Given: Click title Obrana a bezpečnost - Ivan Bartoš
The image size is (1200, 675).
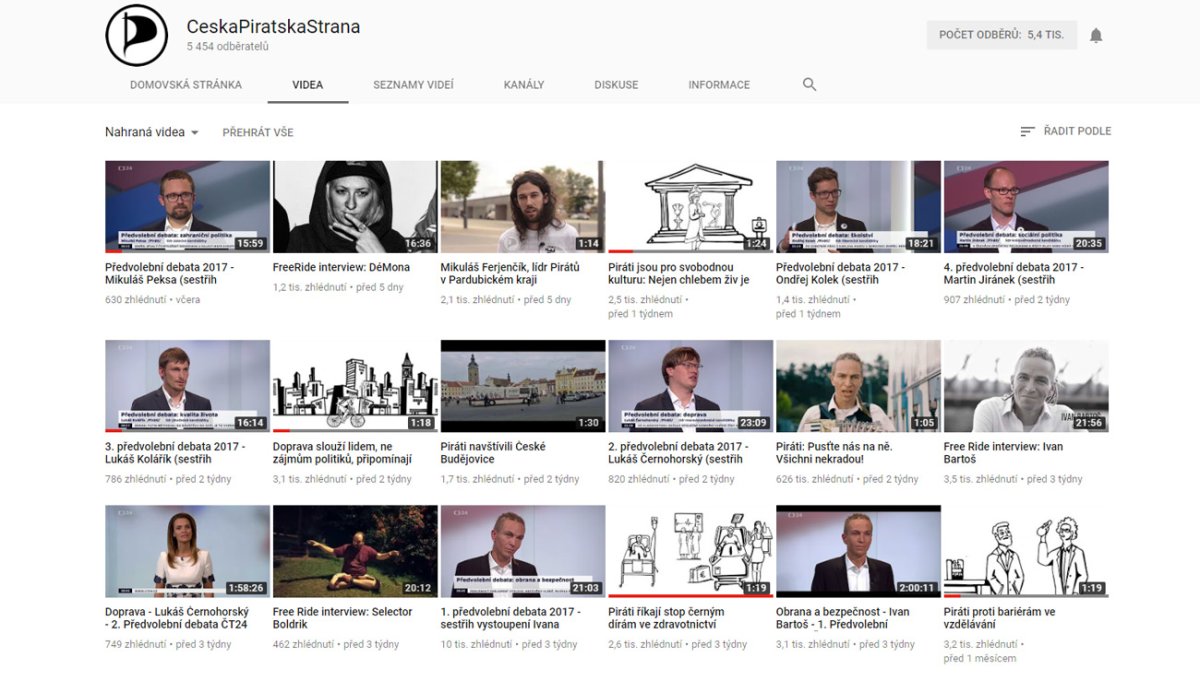Looking at the screenshot, I should [843, 618].
